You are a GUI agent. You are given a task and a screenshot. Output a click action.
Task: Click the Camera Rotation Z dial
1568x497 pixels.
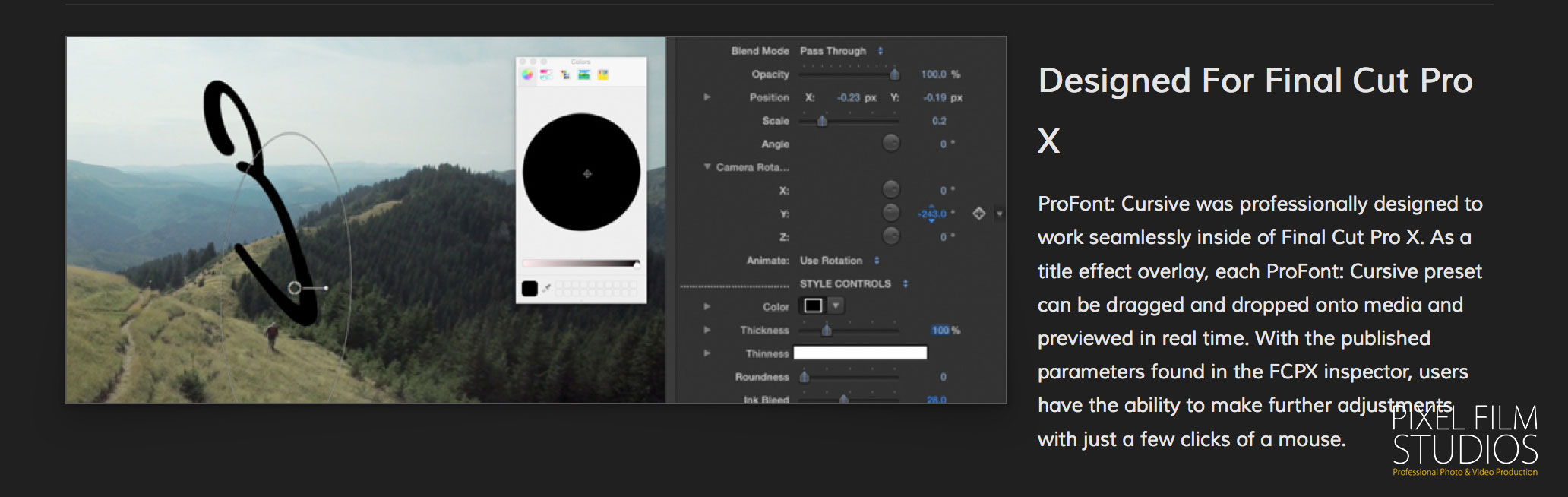tap(891, 236)
